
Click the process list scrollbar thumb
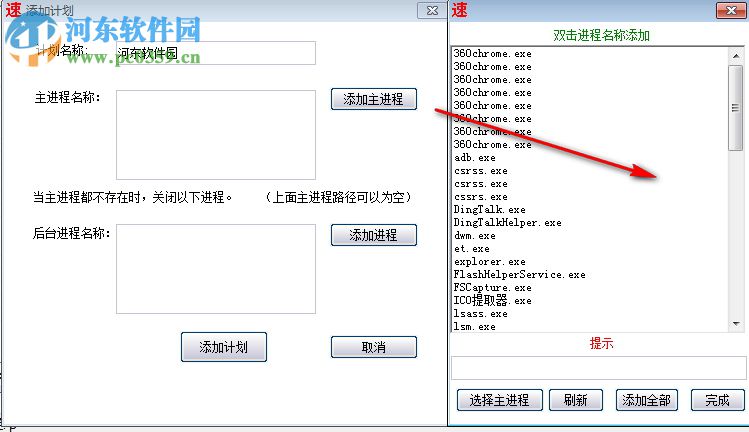[736, 108]
